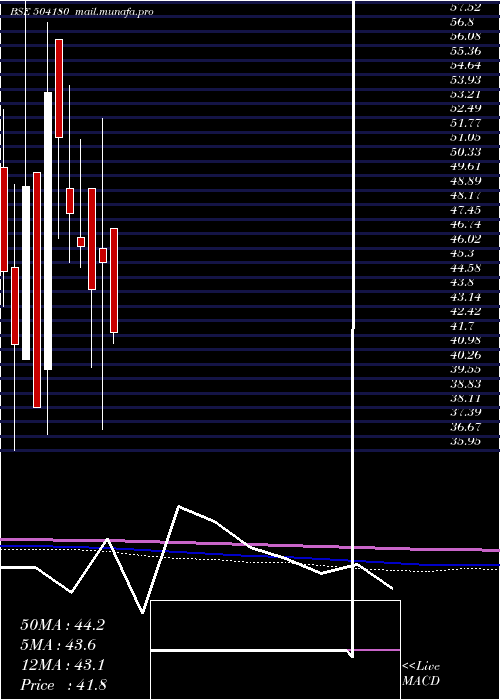The width and height of the screenshot is (500, 700).
Task: Click the 43.14 price axis label
Action: (466, 297)
